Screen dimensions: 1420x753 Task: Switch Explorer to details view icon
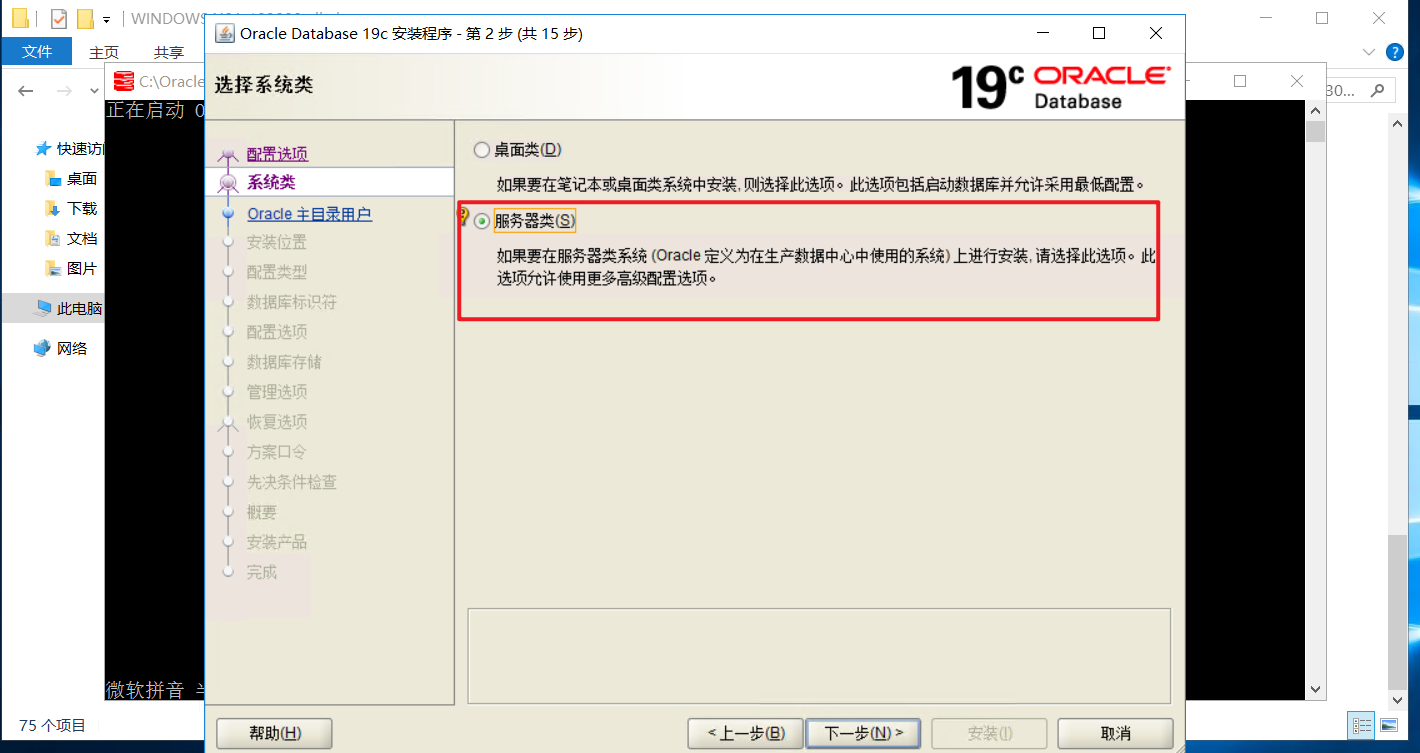coord(1362,726)
